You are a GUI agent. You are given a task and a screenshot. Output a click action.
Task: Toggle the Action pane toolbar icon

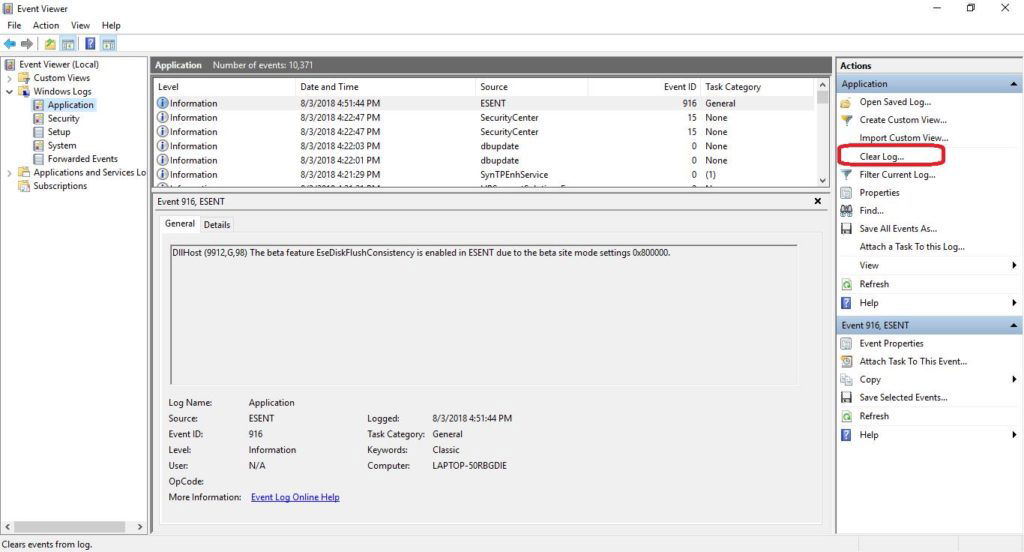click(x=108, y=44)
